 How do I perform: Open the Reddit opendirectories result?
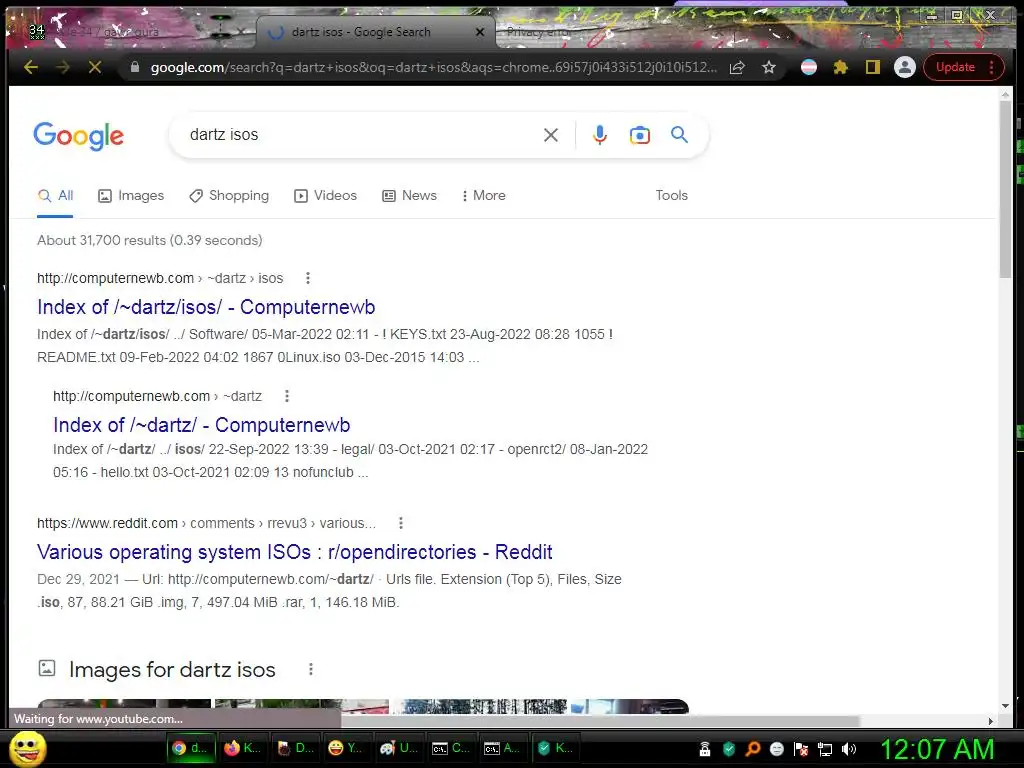pos(295,552)
